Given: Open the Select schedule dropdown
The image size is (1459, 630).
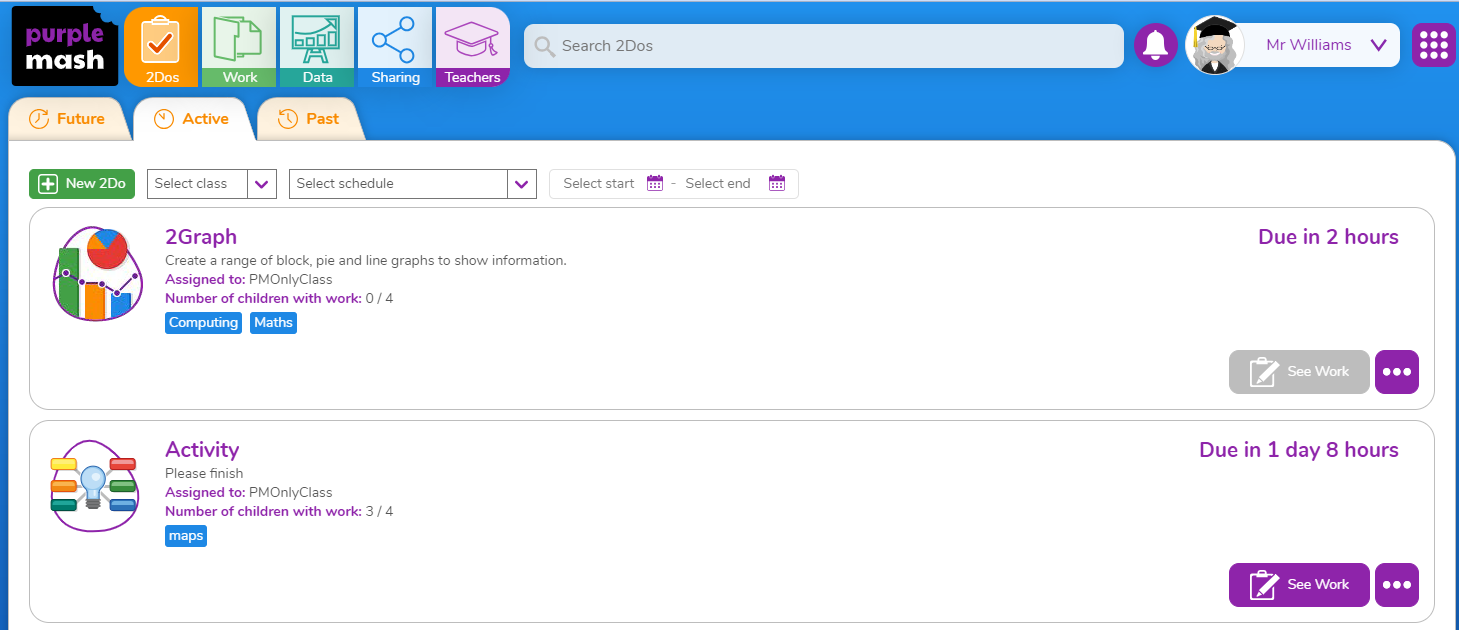Looking at the screenshot, I should tap(413, 184).
